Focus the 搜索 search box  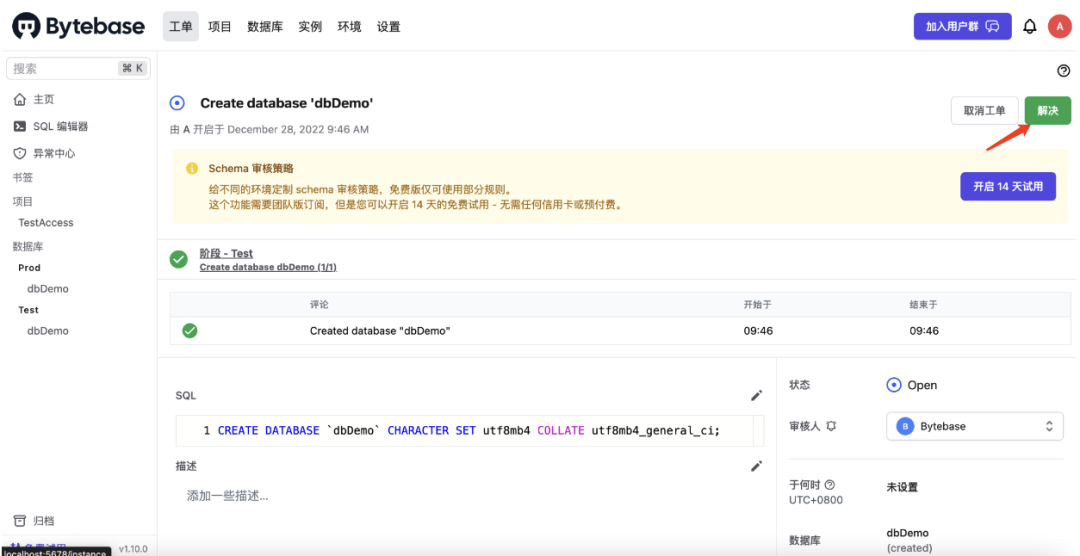[x=79, y=68]
